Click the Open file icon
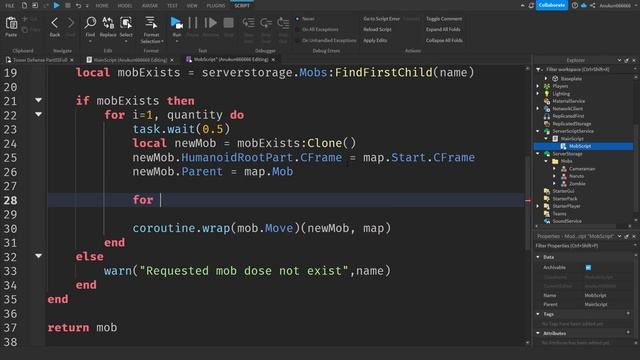 (x=35, y=5)
